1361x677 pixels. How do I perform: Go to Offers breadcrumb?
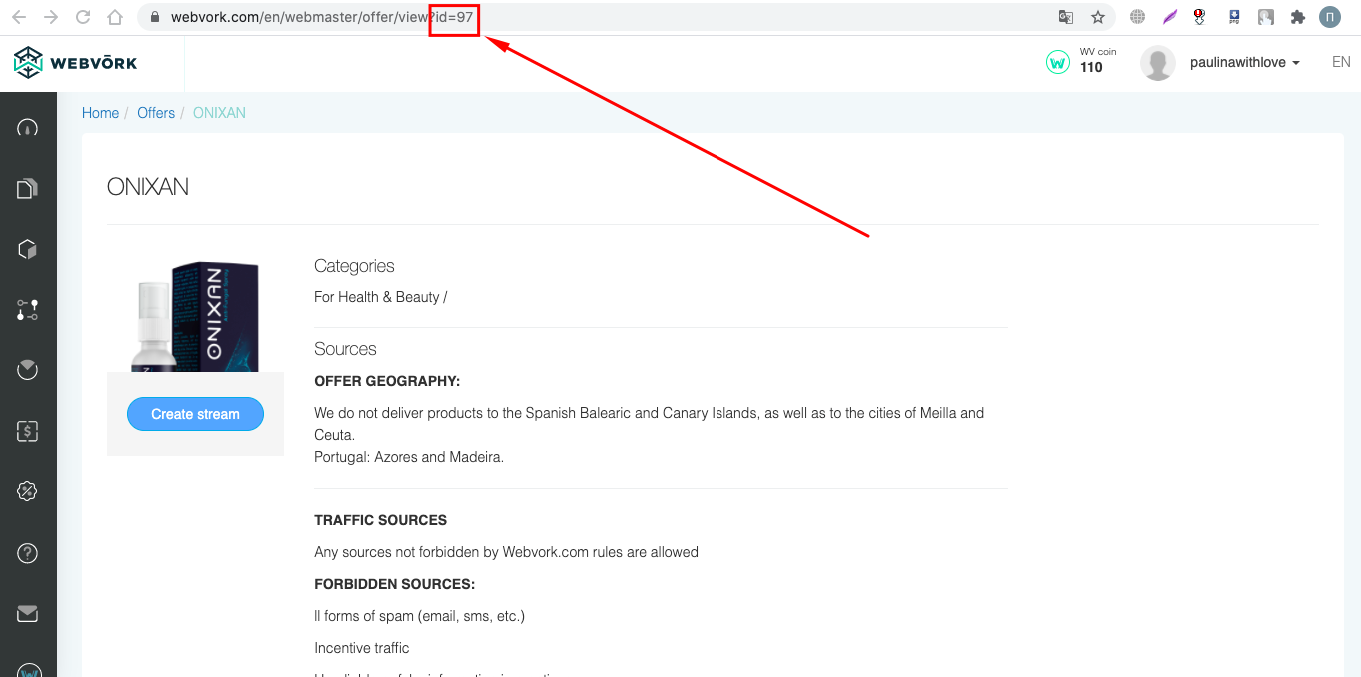156,113
